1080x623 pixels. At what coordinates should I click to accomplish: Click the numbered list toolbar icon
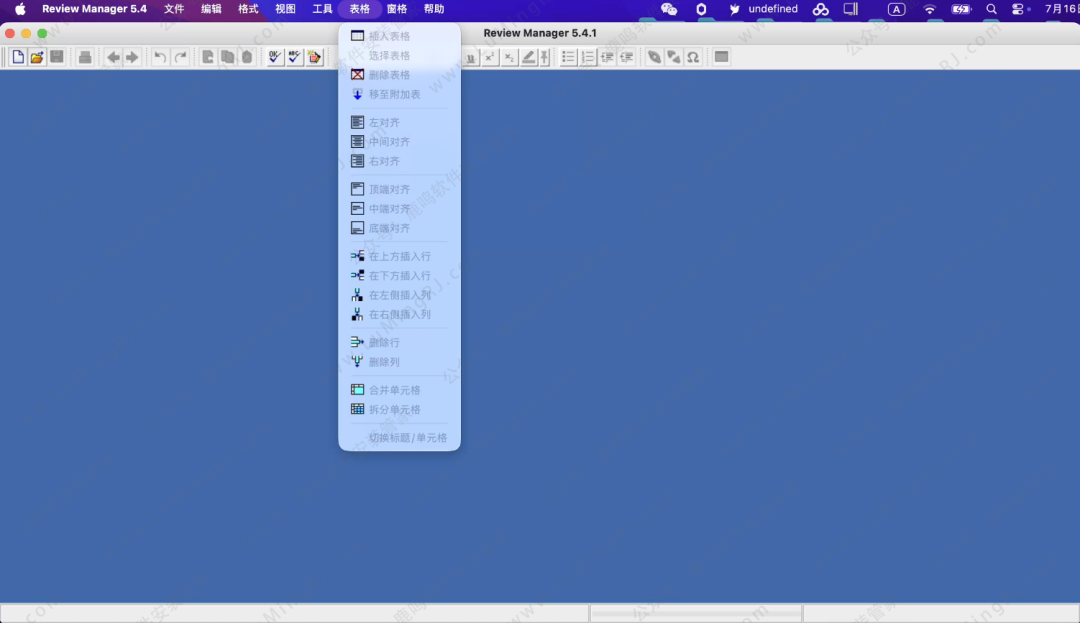coord(588,57)
